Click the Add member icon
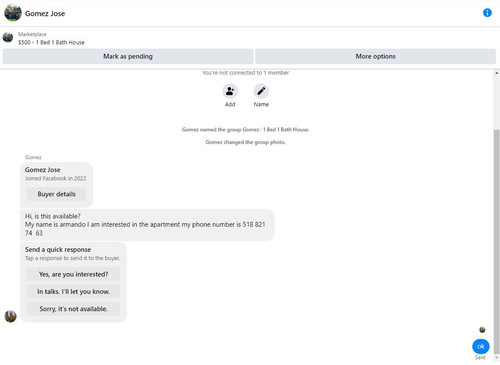Screen dimensions: 500x365 coord(230,91)
